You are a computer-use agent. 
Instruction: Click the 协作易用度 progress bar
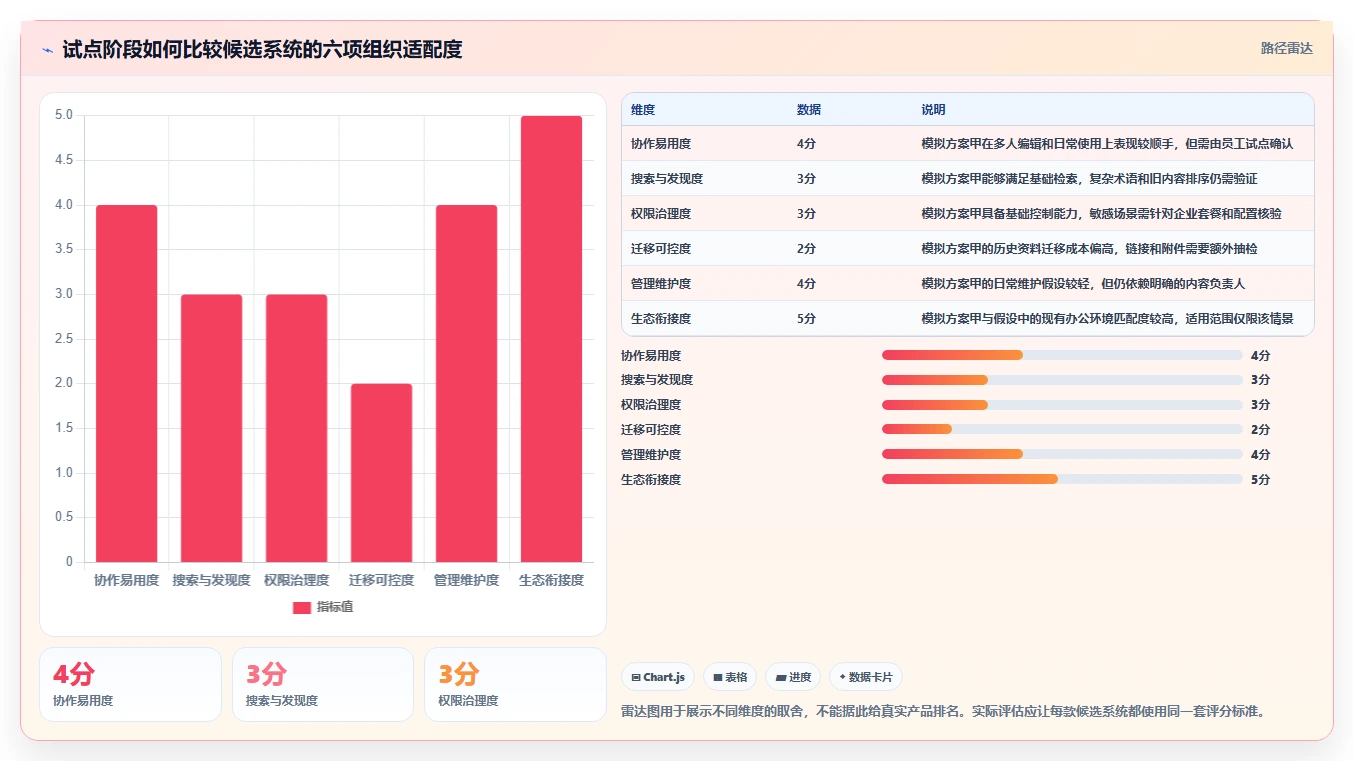coord(1062,355)
